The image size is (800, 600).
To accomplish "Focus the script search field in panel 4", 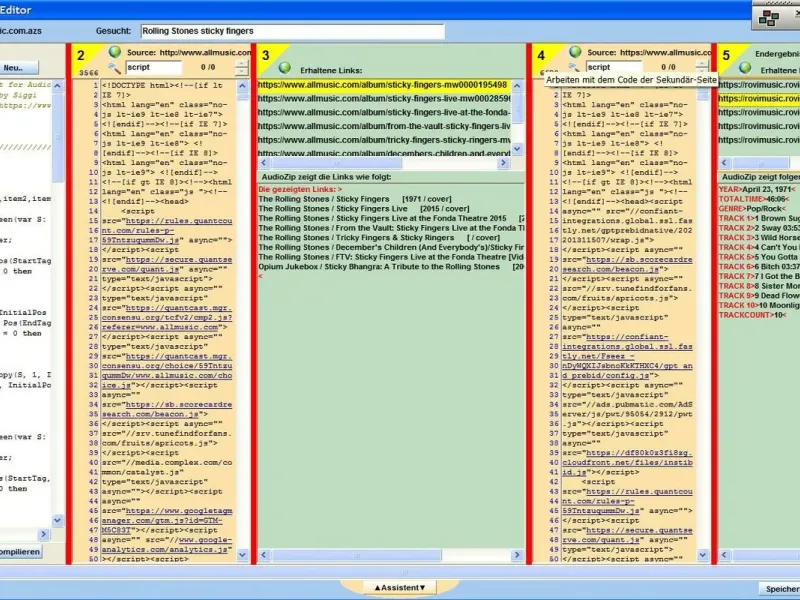I will point(614,67).
